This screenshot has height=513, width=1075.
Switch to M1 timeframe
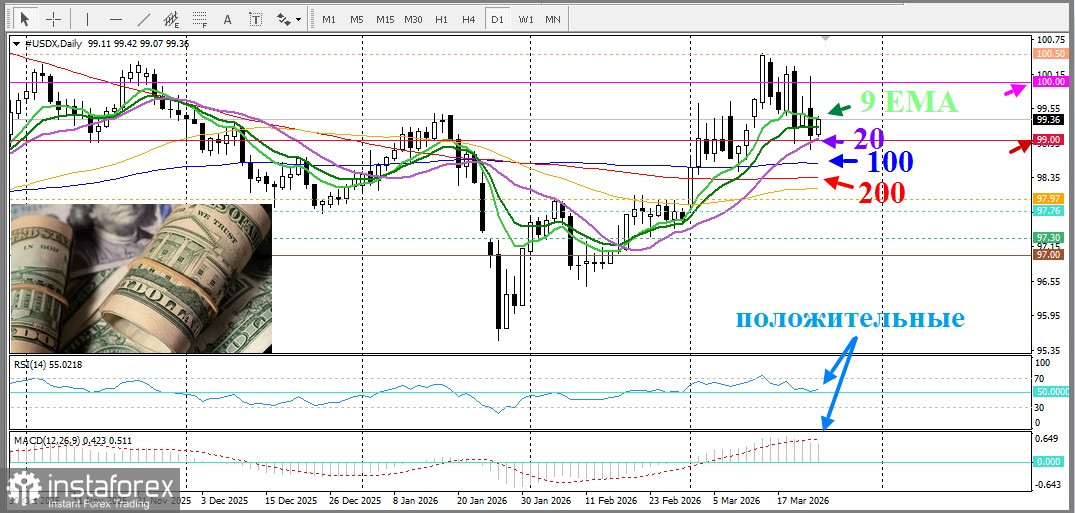(328, 18)
